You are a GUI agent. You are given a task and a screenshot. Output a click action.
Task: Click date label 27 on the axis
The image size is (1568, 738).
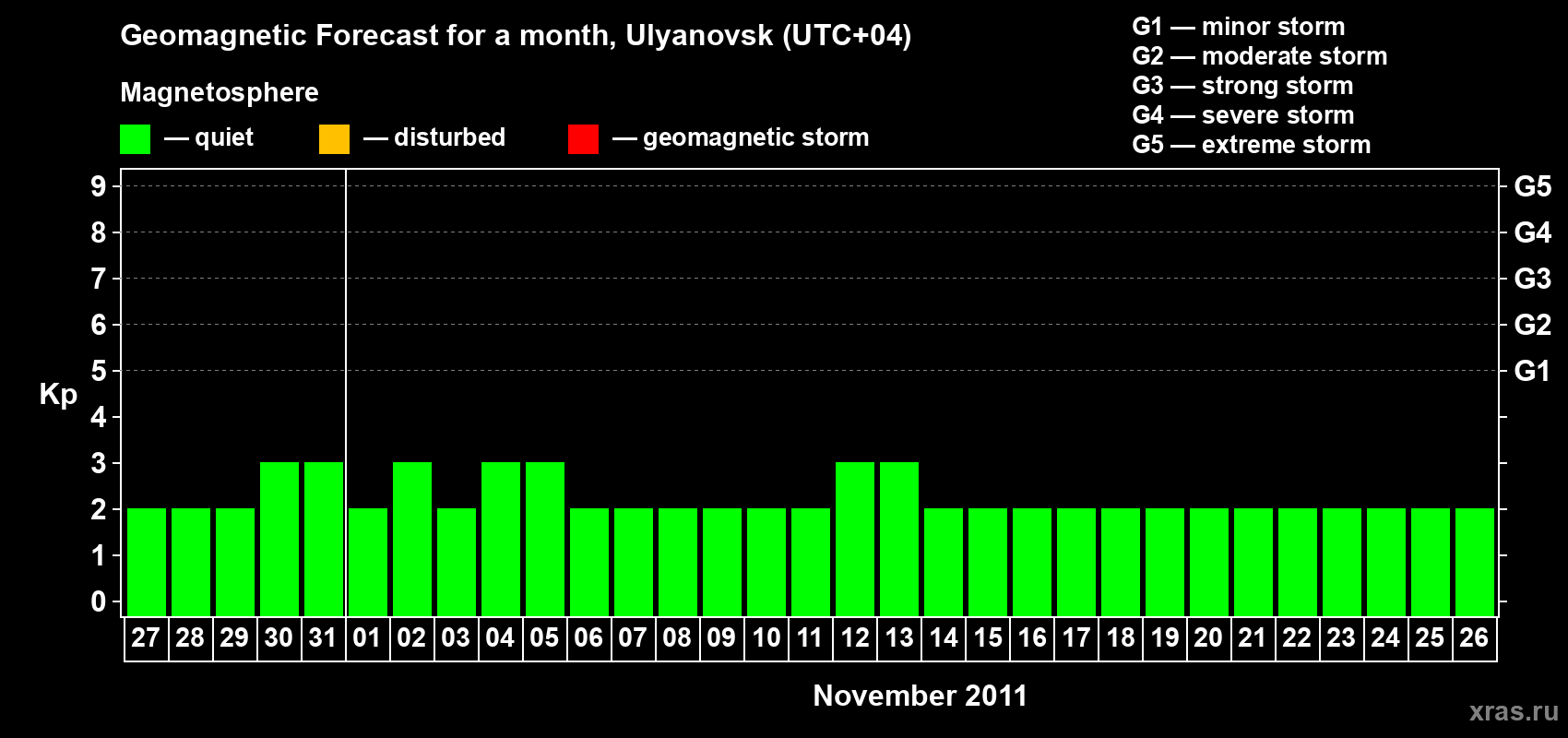146,638
